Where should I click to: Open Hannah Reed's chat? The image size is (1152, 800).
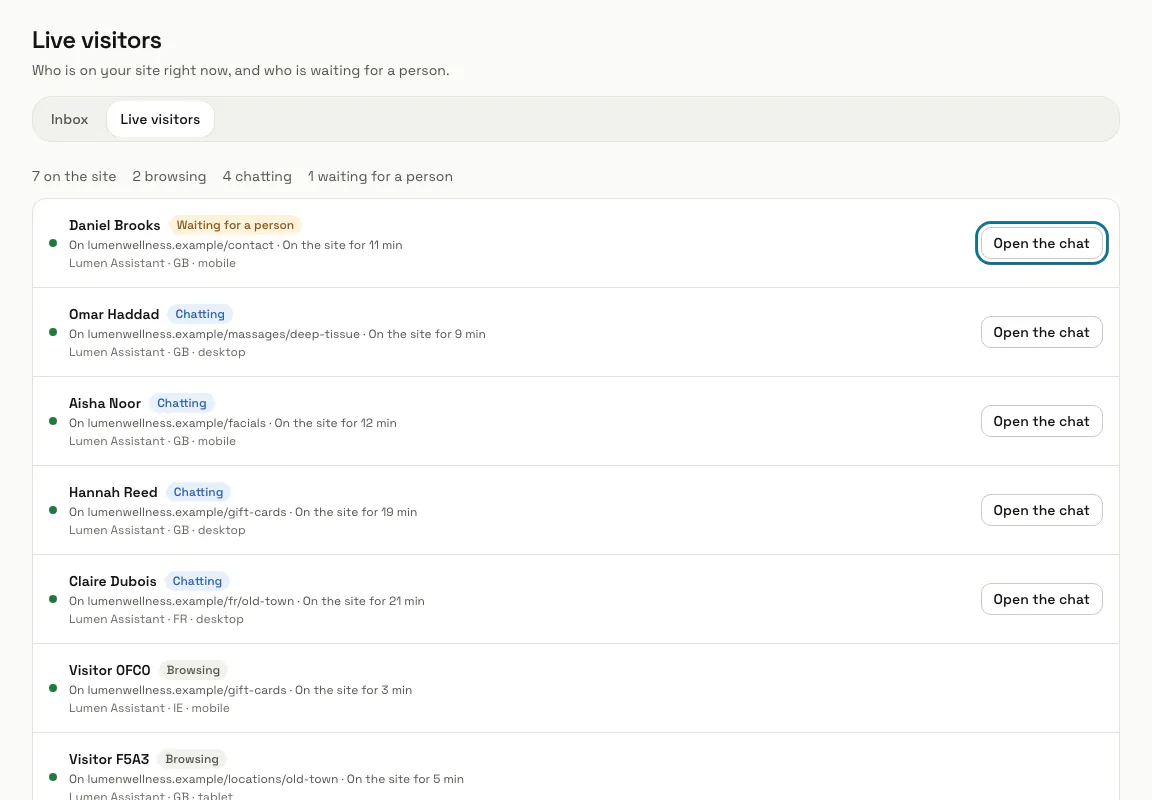1041,510
